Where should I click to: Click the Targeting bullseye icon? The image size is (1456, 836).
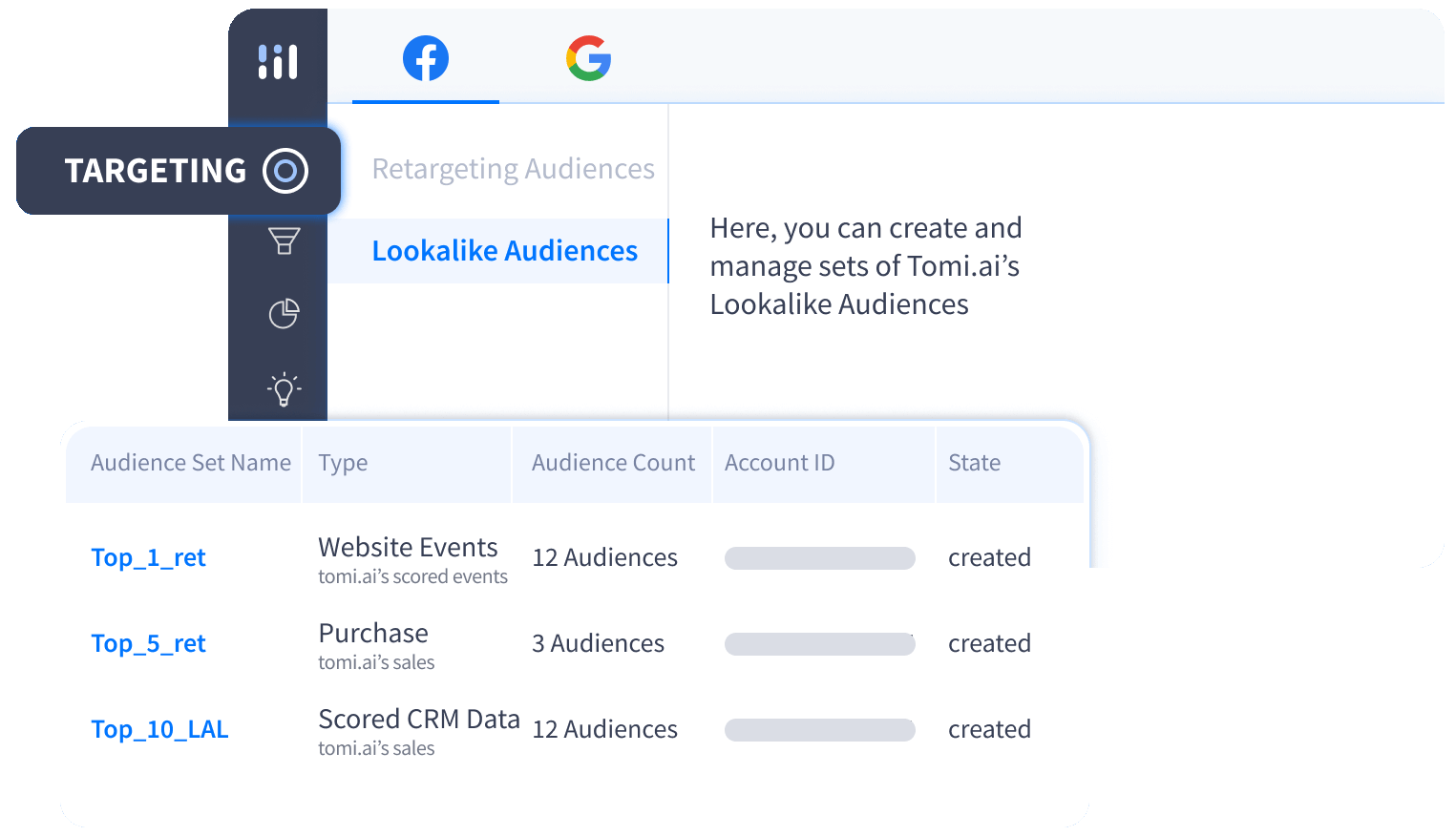[x=285, y=171]
